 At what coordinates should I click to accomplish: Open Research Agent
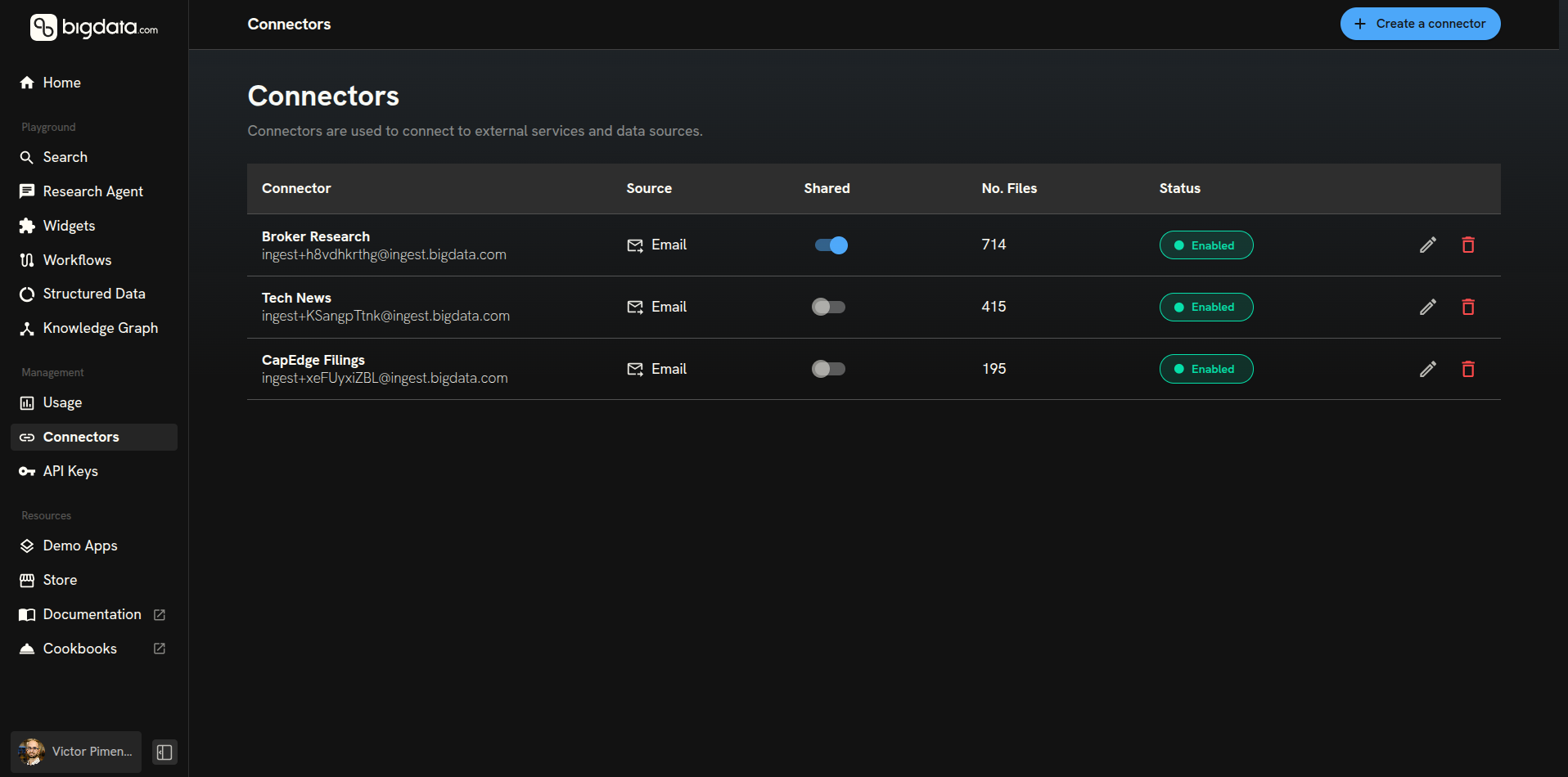(94, 191)
